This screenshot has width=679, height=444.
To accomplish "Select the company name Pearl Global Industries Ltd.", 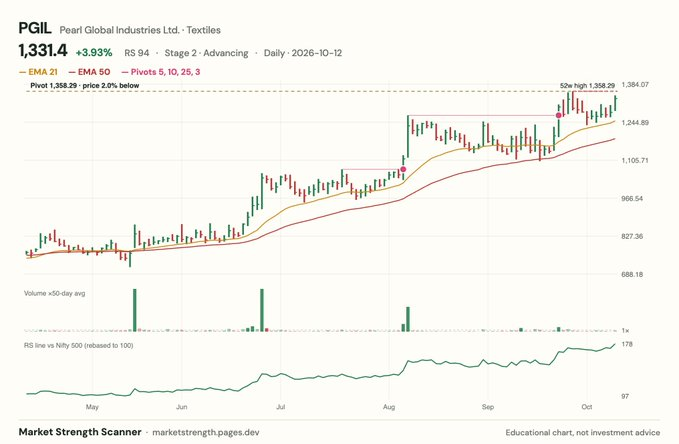I will pos(119,30).
